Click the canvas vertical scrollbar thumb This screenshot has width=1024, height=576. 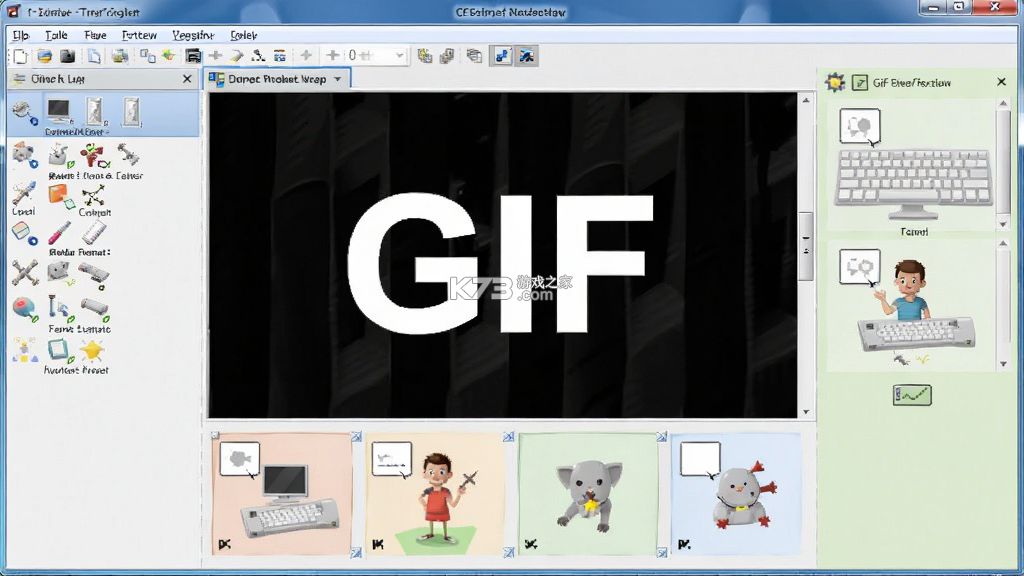point(806,246)
